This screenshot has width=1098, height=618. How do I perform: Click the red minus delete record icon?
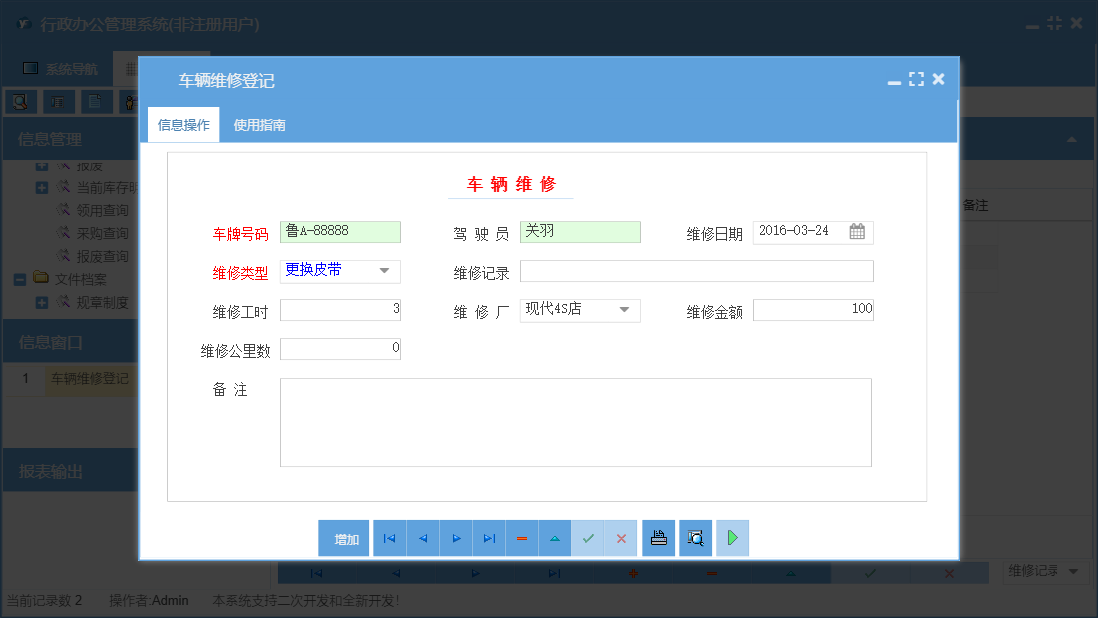[522, 538]
